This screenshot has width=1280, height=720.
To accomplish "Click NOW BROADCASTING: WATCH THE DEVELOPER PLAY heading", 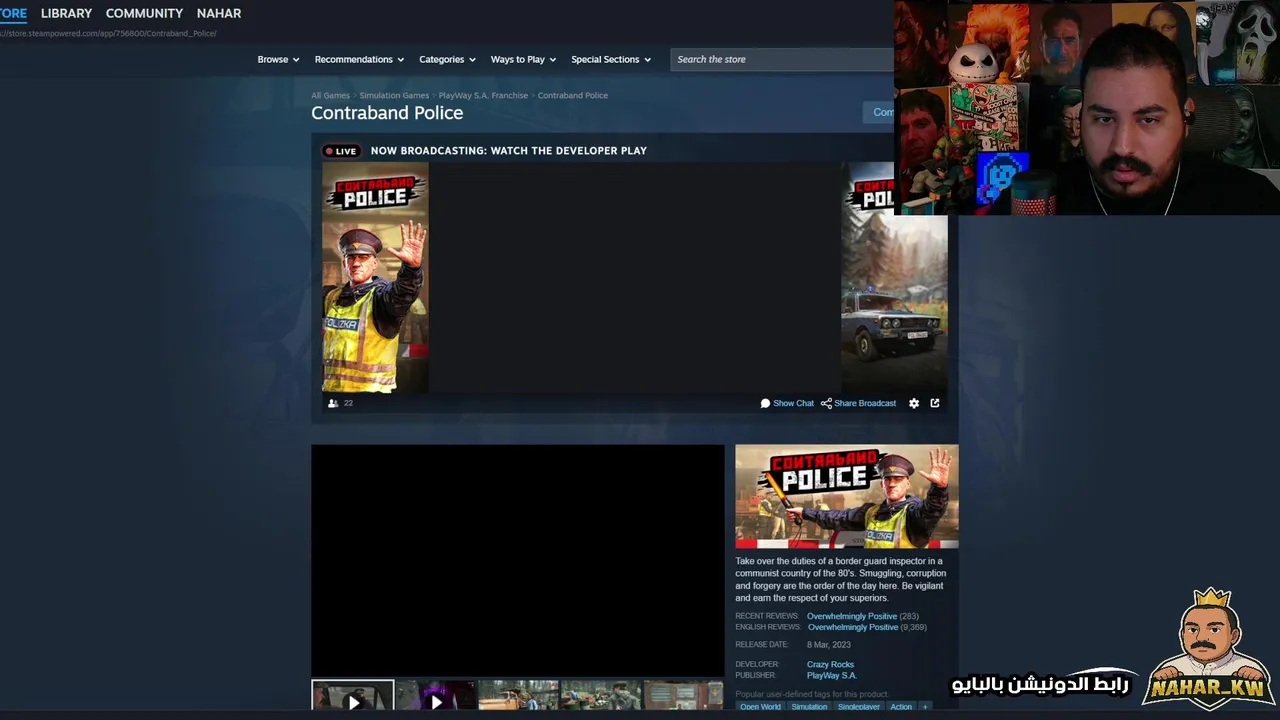I will coord(509,151).
